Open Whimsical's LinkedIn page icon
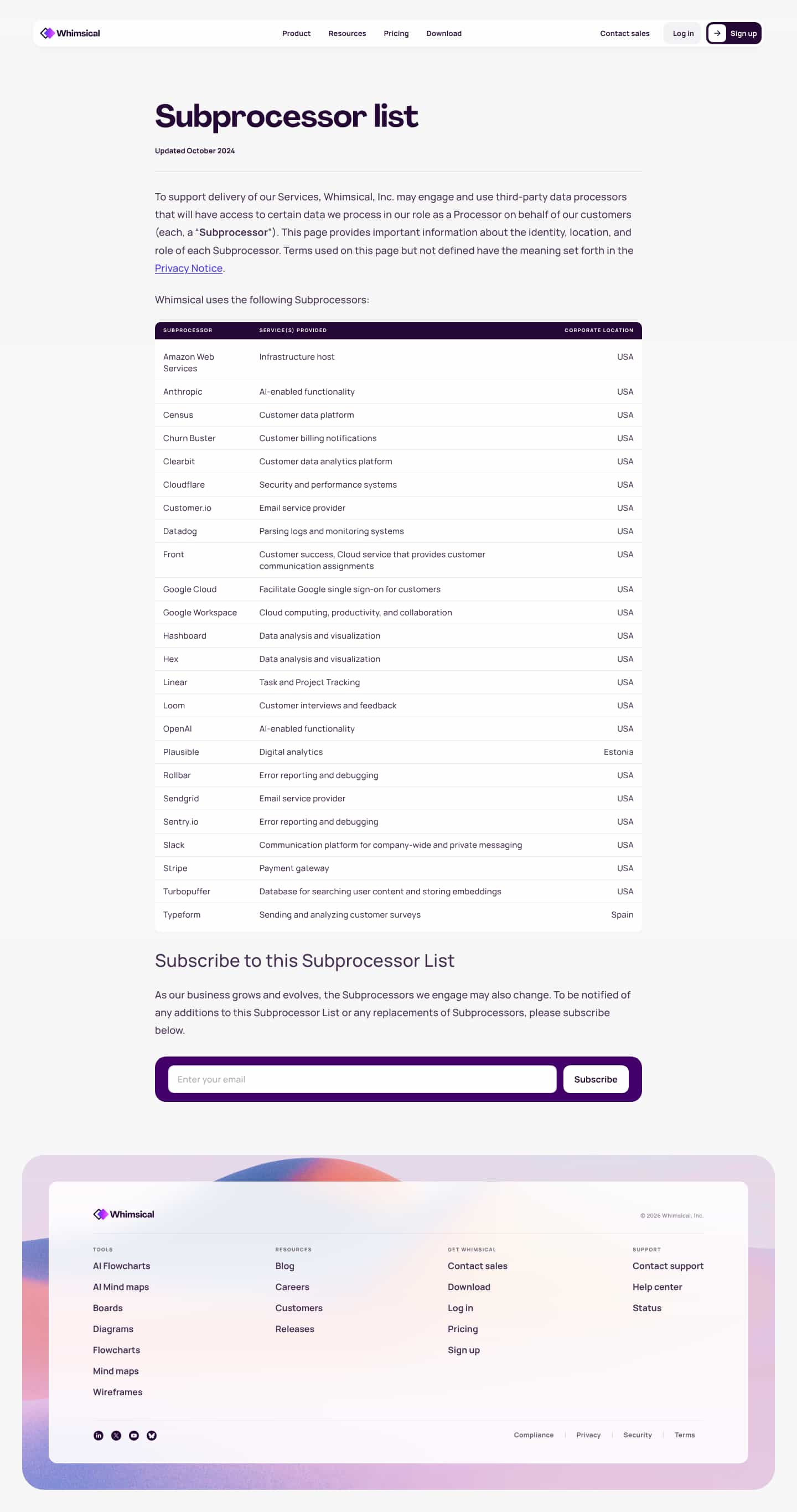The height and width of the screenshot is (1512, 797). click(x=99, y=1435)
